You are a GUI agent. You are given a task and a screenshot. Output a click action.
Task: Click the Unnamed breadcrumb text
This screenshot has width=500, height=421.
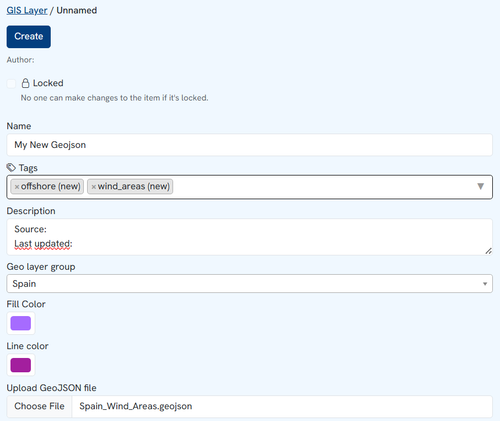77,10
